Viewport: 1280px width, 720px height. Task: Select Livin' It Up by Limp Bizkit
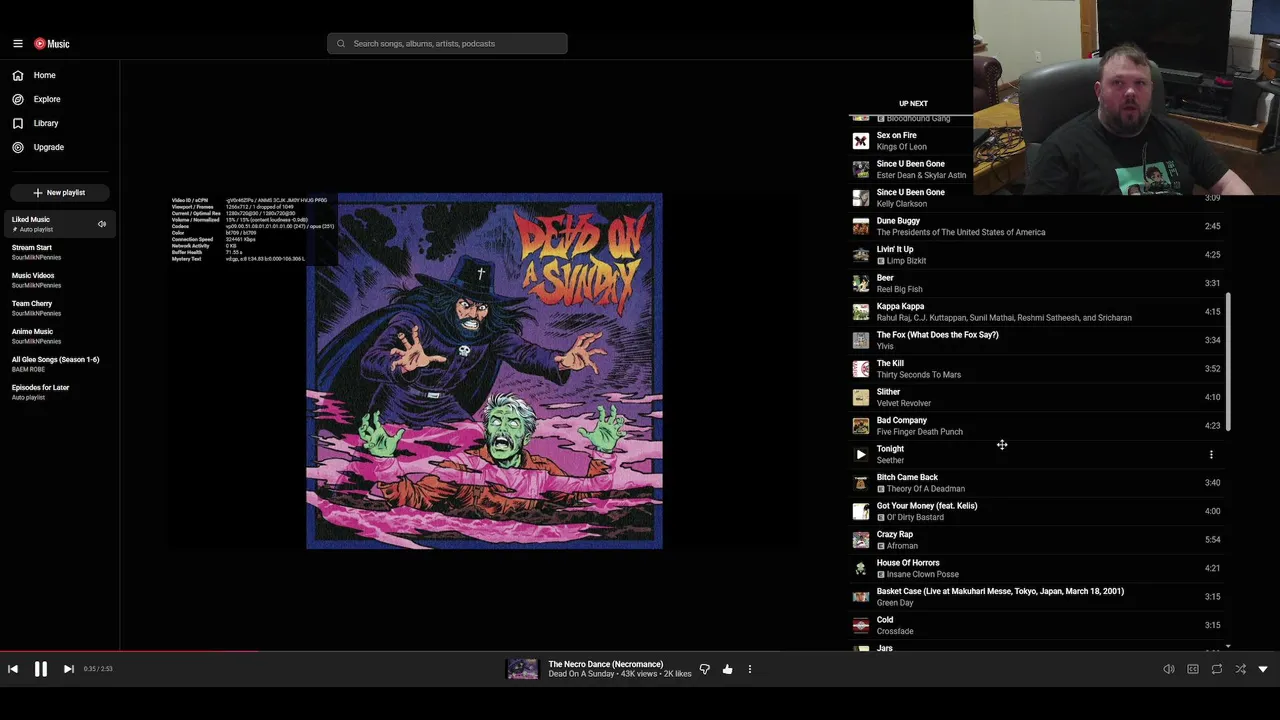click(1036, 255)
